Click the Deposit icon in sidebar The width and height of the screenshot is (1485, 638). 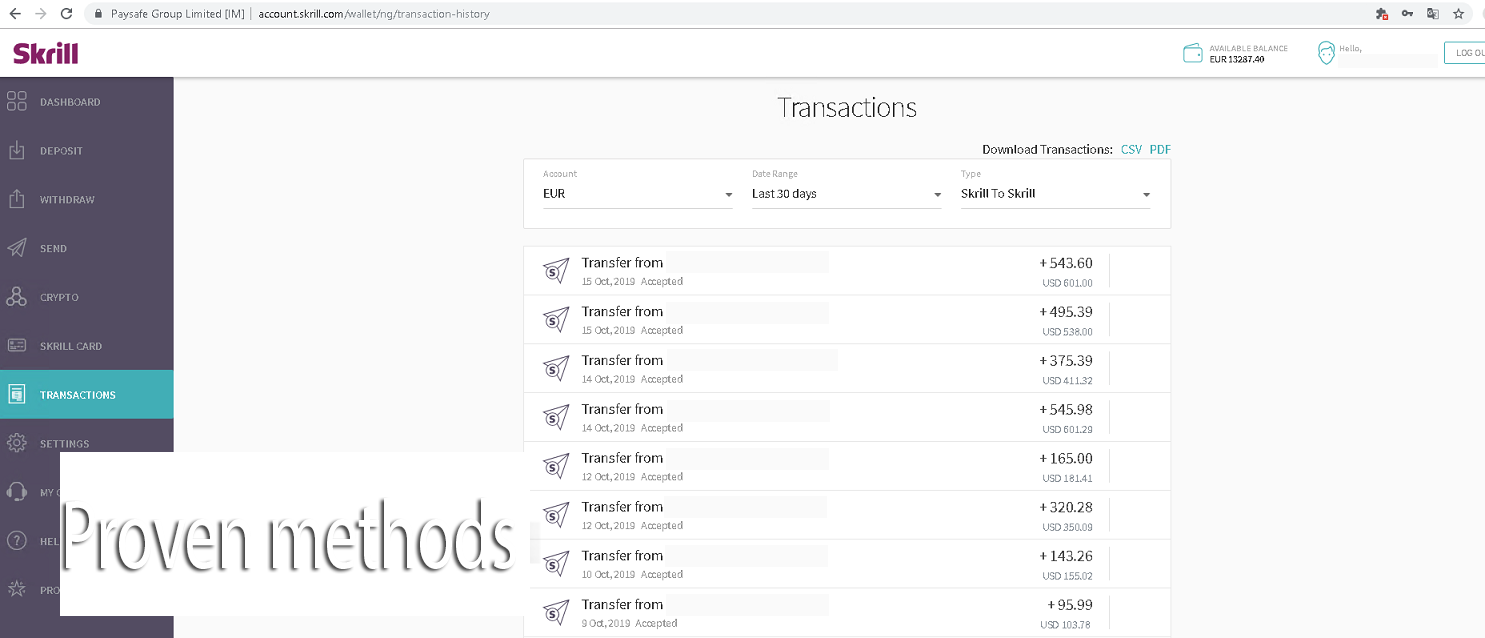(17, 151)
